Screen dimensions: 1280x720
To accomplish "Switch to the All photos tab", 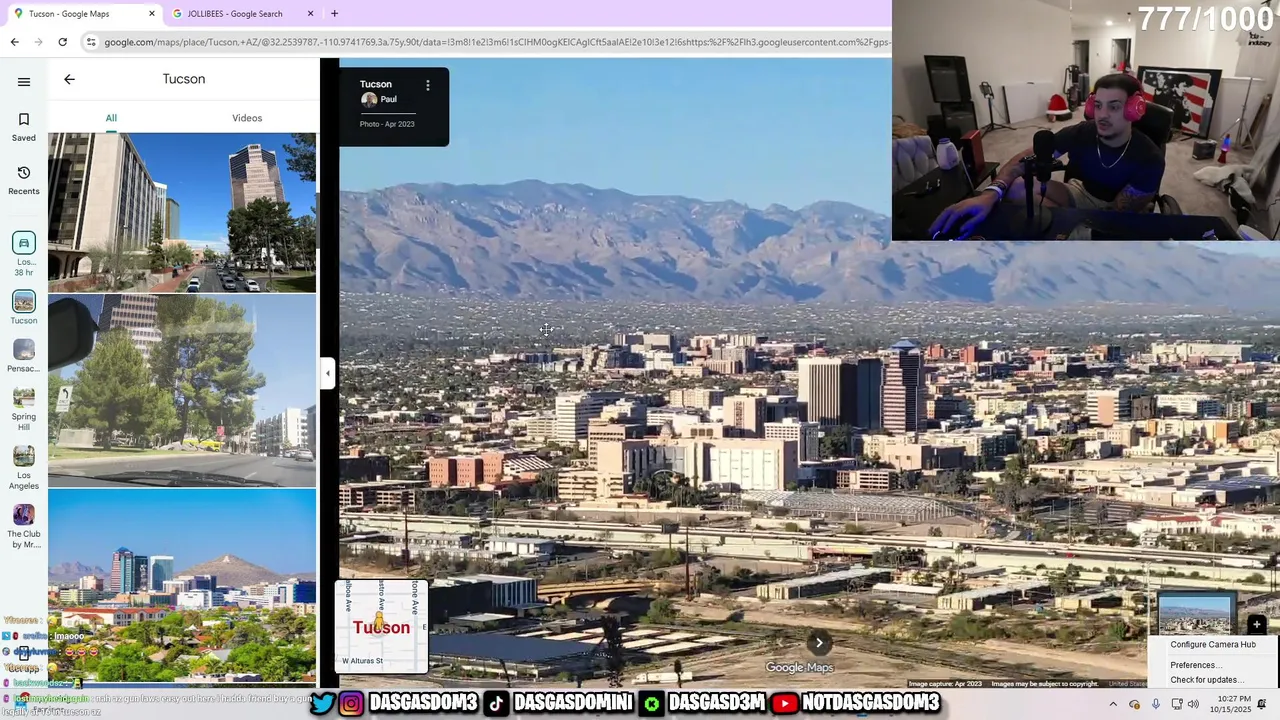I will [x=111, y=118].
